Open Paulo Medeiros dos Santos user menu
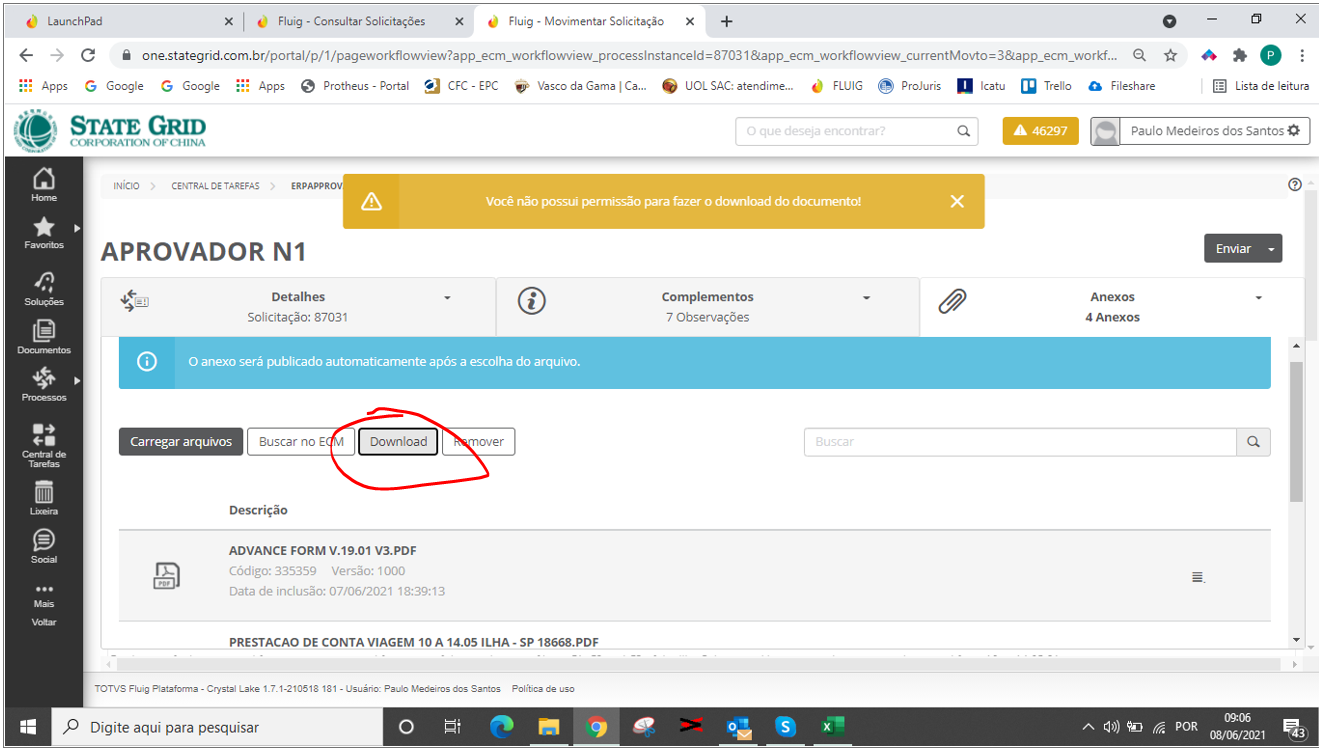Viewport: 1319px width, 750px height. click(1200, 131)
